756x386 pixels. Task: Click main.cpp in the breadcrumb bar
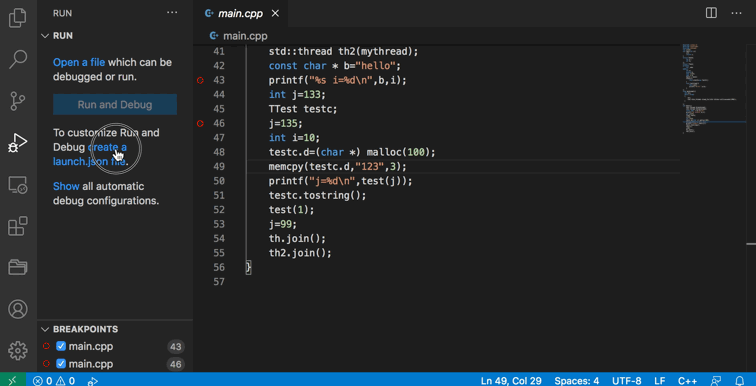[245, 36]
